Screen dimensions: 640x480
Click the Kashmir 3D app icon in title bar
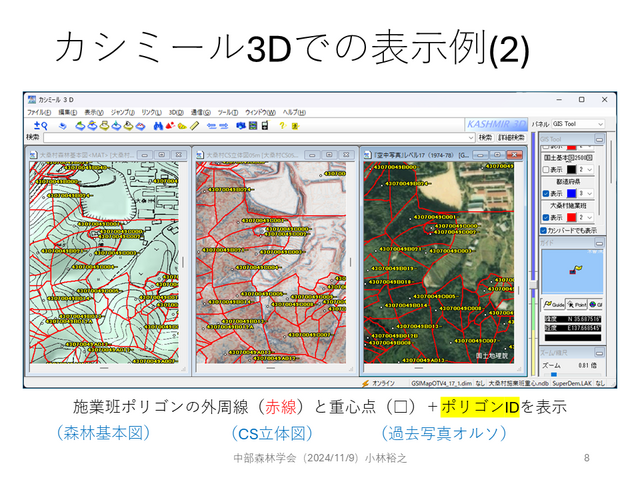coord(31,99)
